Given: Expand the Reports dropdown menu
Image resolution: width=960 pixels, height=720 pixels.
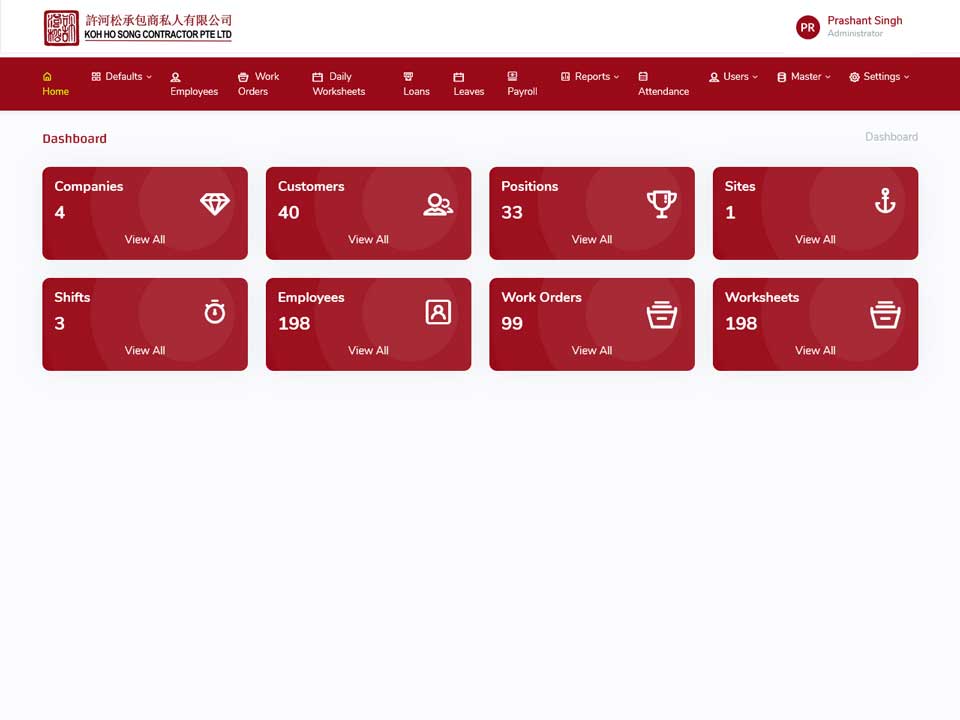Looking at the screenshot, I should (590, 77).
